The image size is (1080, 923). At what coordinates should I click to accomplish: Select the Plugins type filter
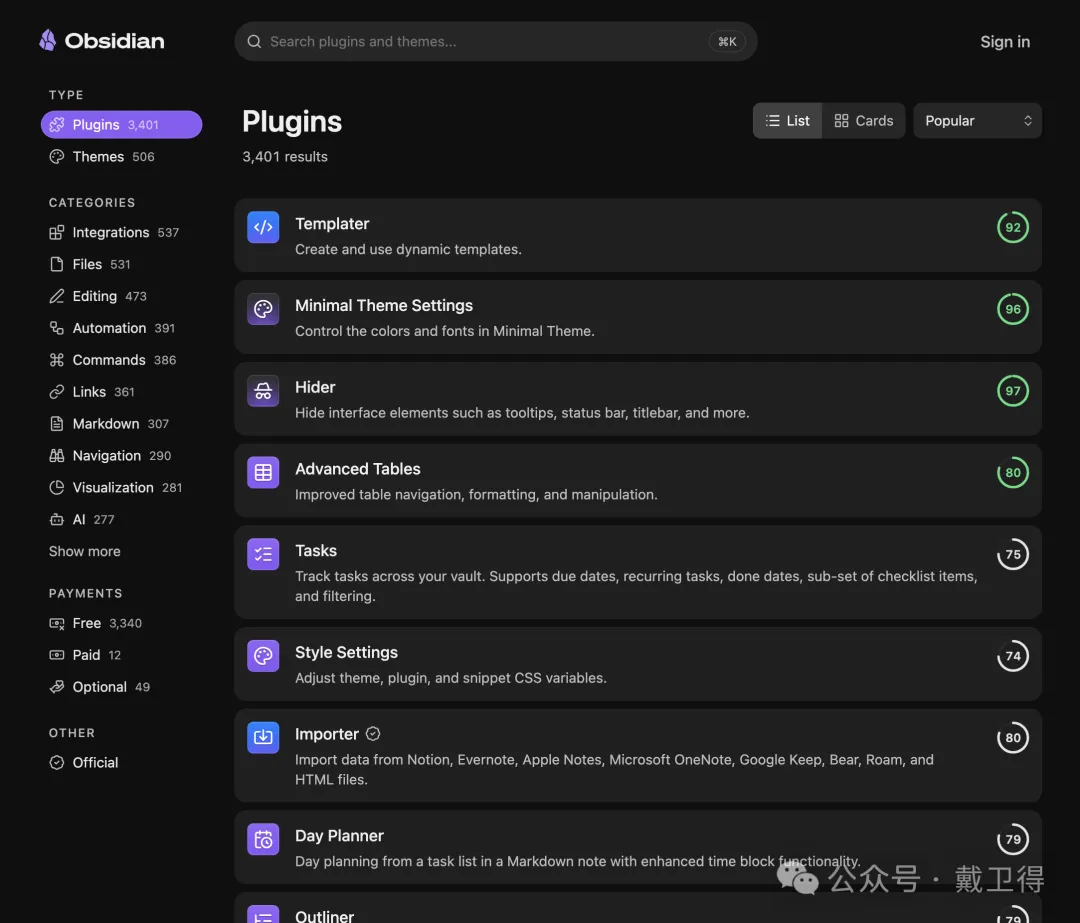(x=121, y=125)
